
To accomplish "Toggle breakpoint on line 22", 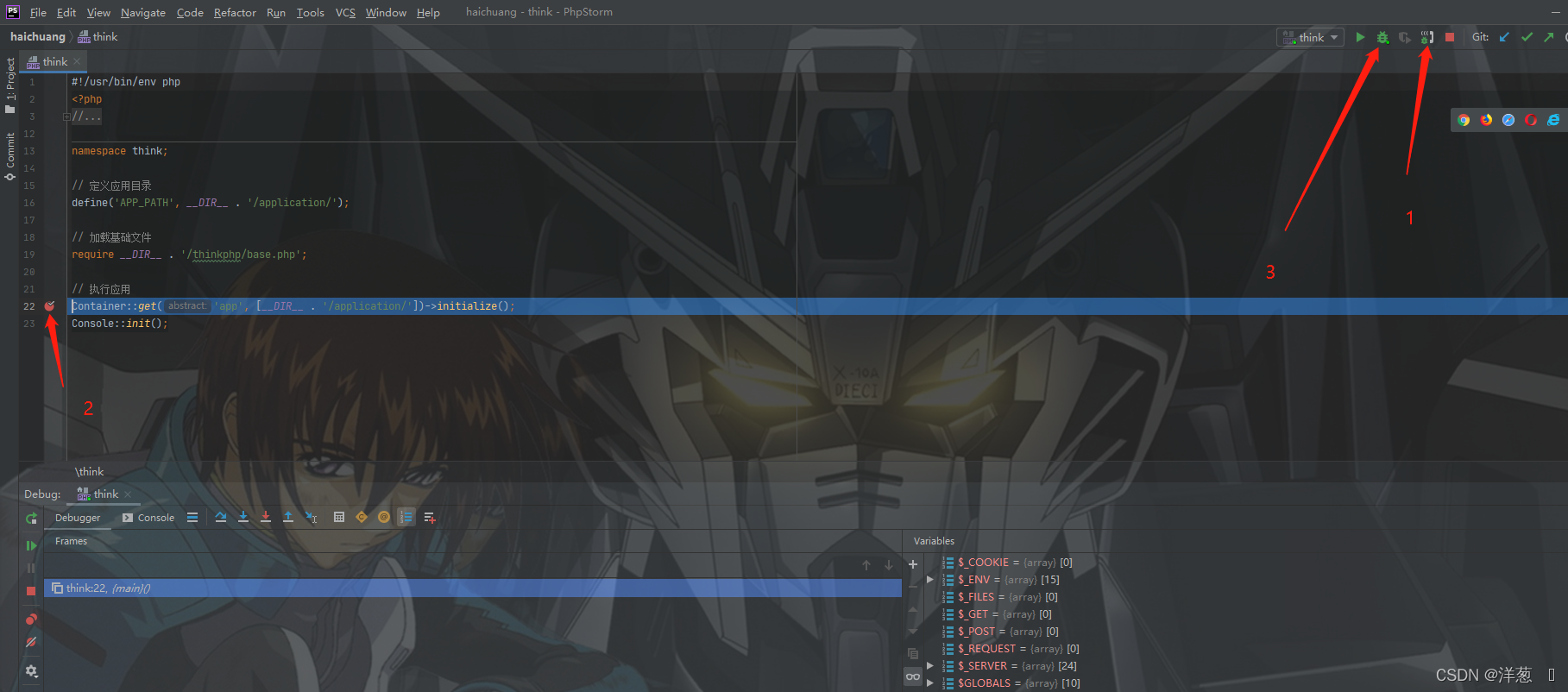I will tap(49, 306).
